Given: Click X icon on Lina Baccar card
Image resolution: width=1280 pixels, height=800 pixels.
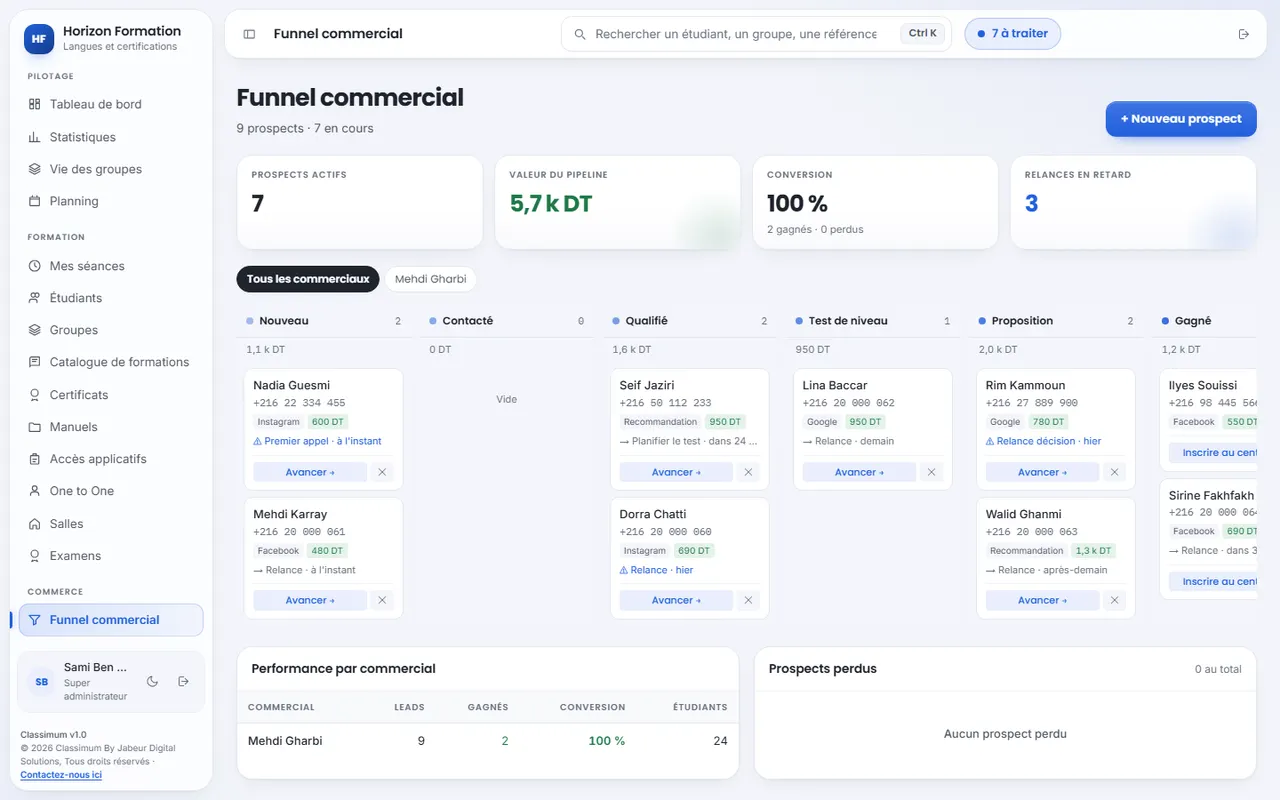Looking at the screenshot, I should (931, 472).
